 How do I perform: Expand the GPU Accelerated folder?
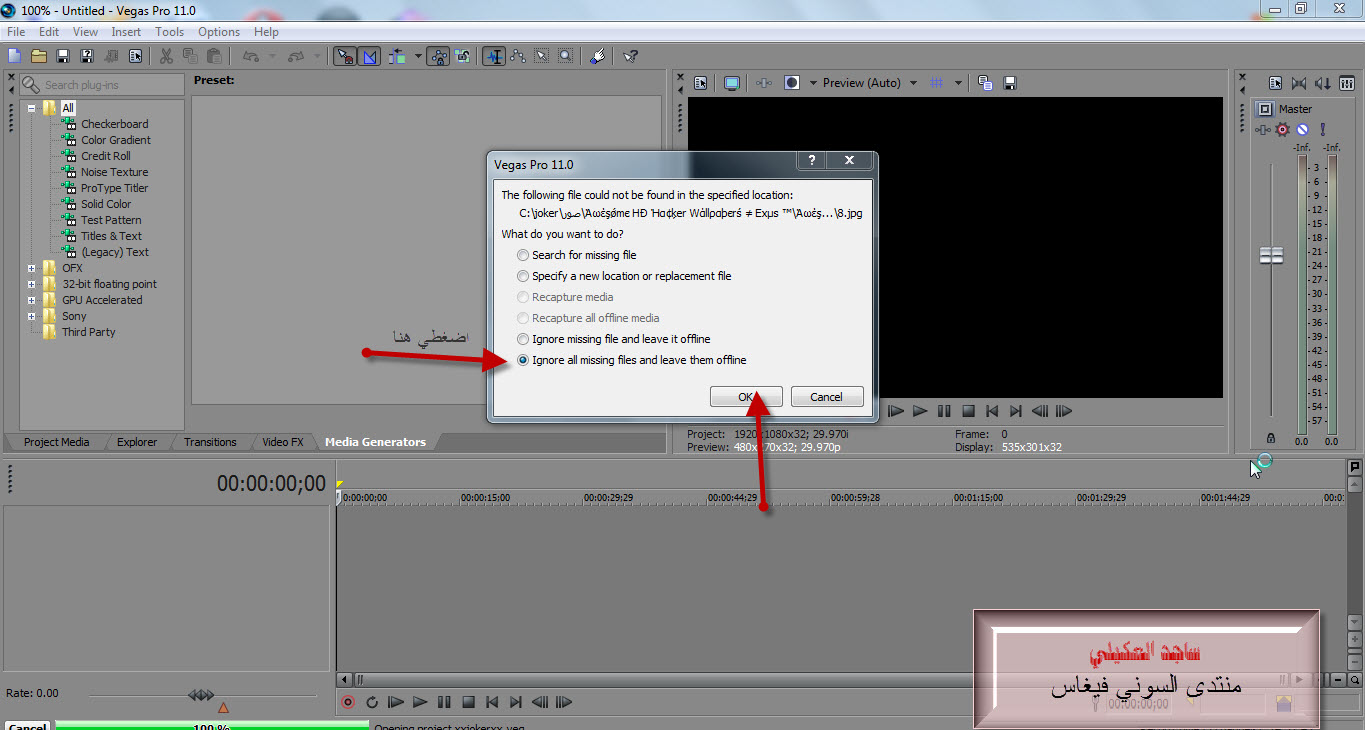coord(32,300)
